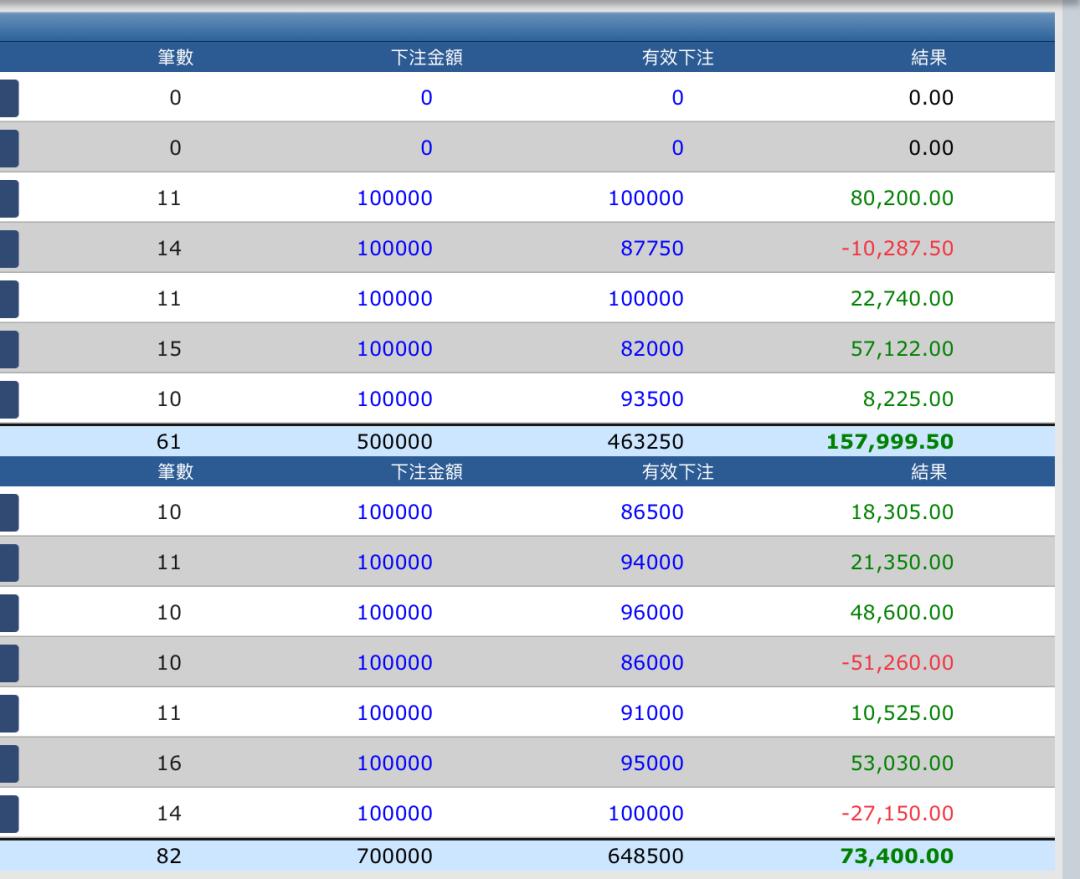This screenshot has width=1080, height=879.
Task: Select the 500000 total bet amount
Action: 395,442
